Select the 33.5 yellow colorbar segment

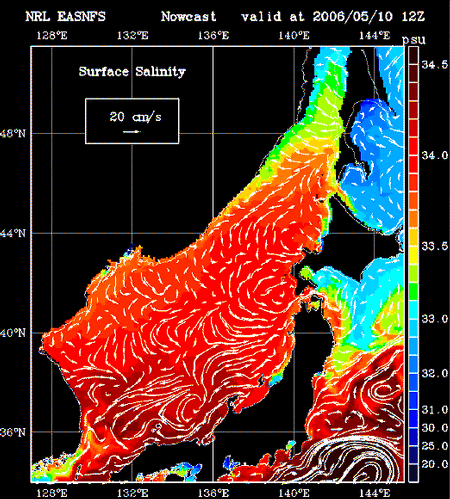(x=413, y=255)
